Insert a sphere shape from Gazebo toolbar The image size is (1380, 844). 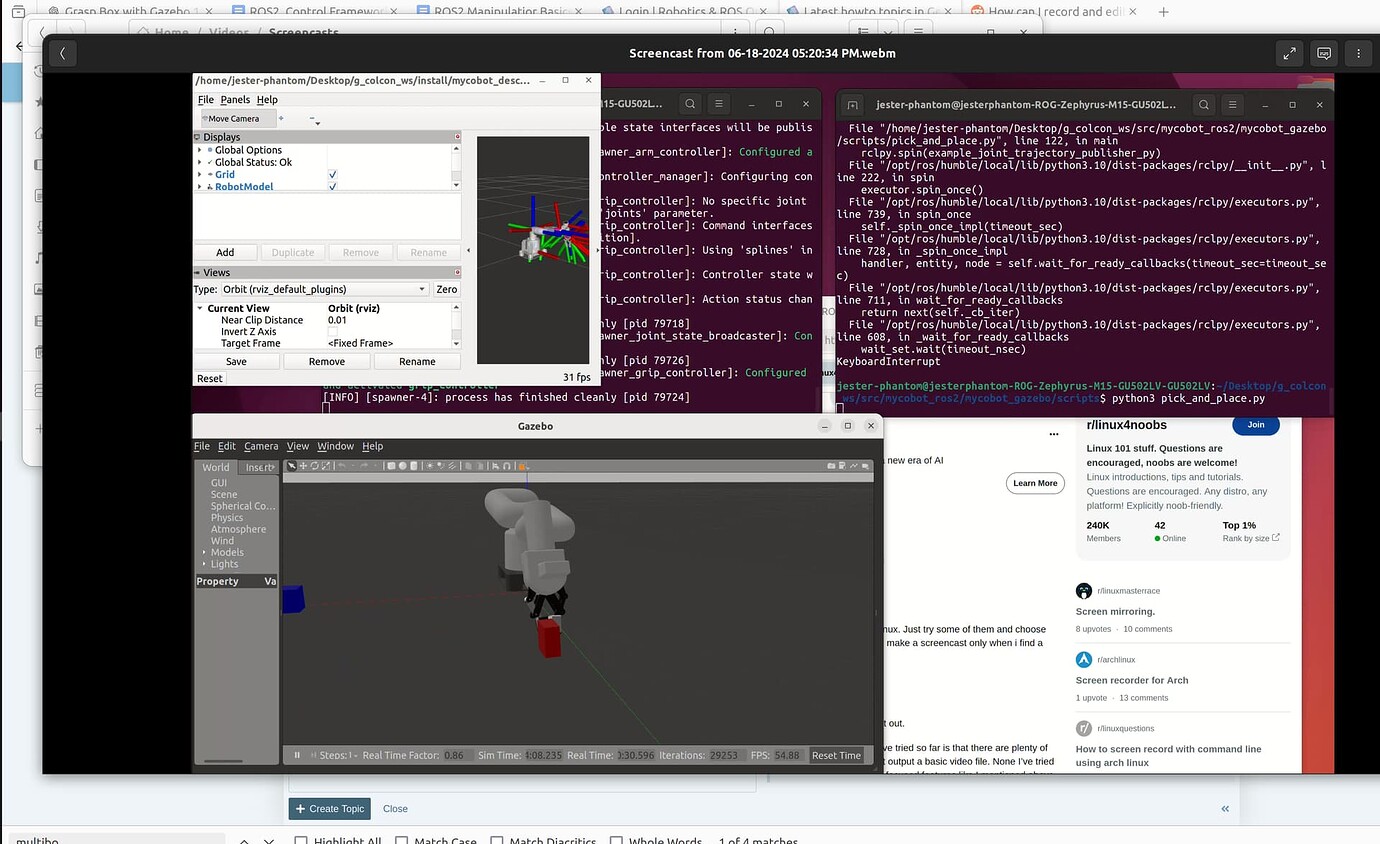[401, 466]
